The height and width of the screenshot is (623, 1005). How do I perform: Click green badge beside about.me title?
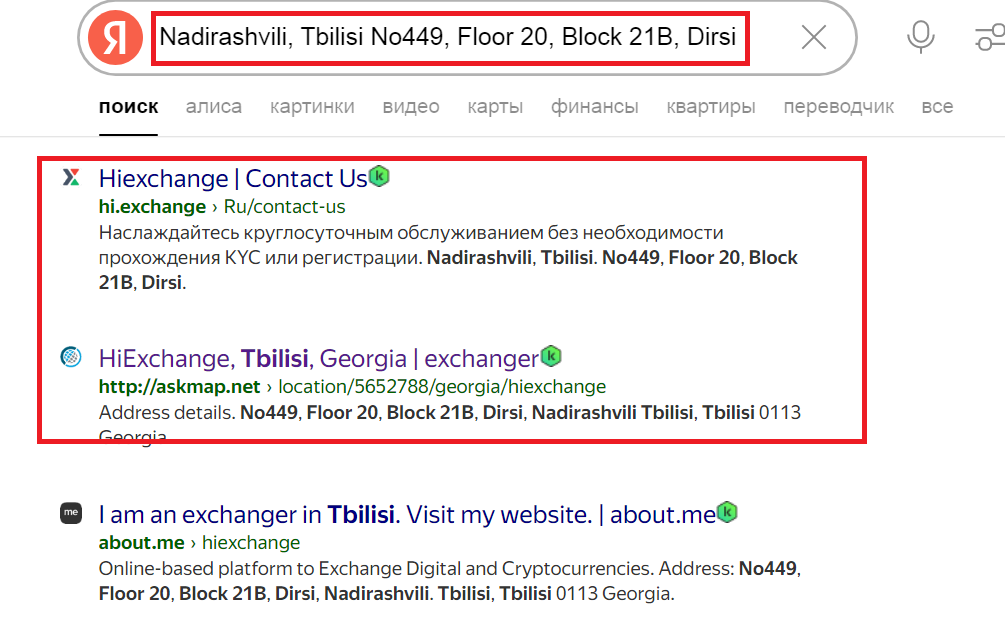[x=727, y=511]
